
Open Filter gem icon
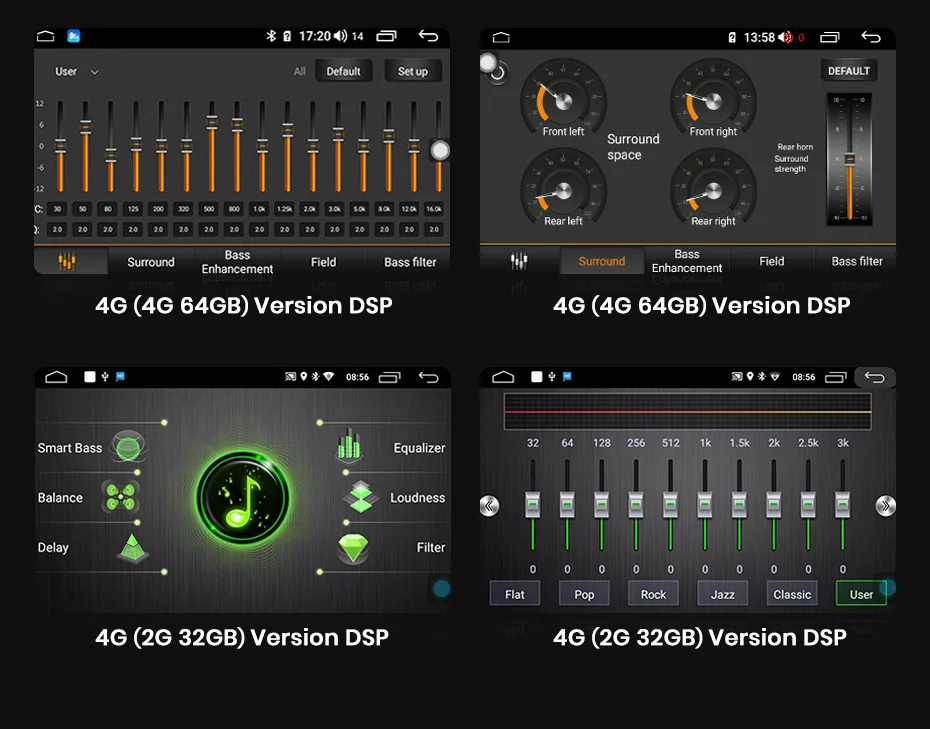click(x=353, y=547)
